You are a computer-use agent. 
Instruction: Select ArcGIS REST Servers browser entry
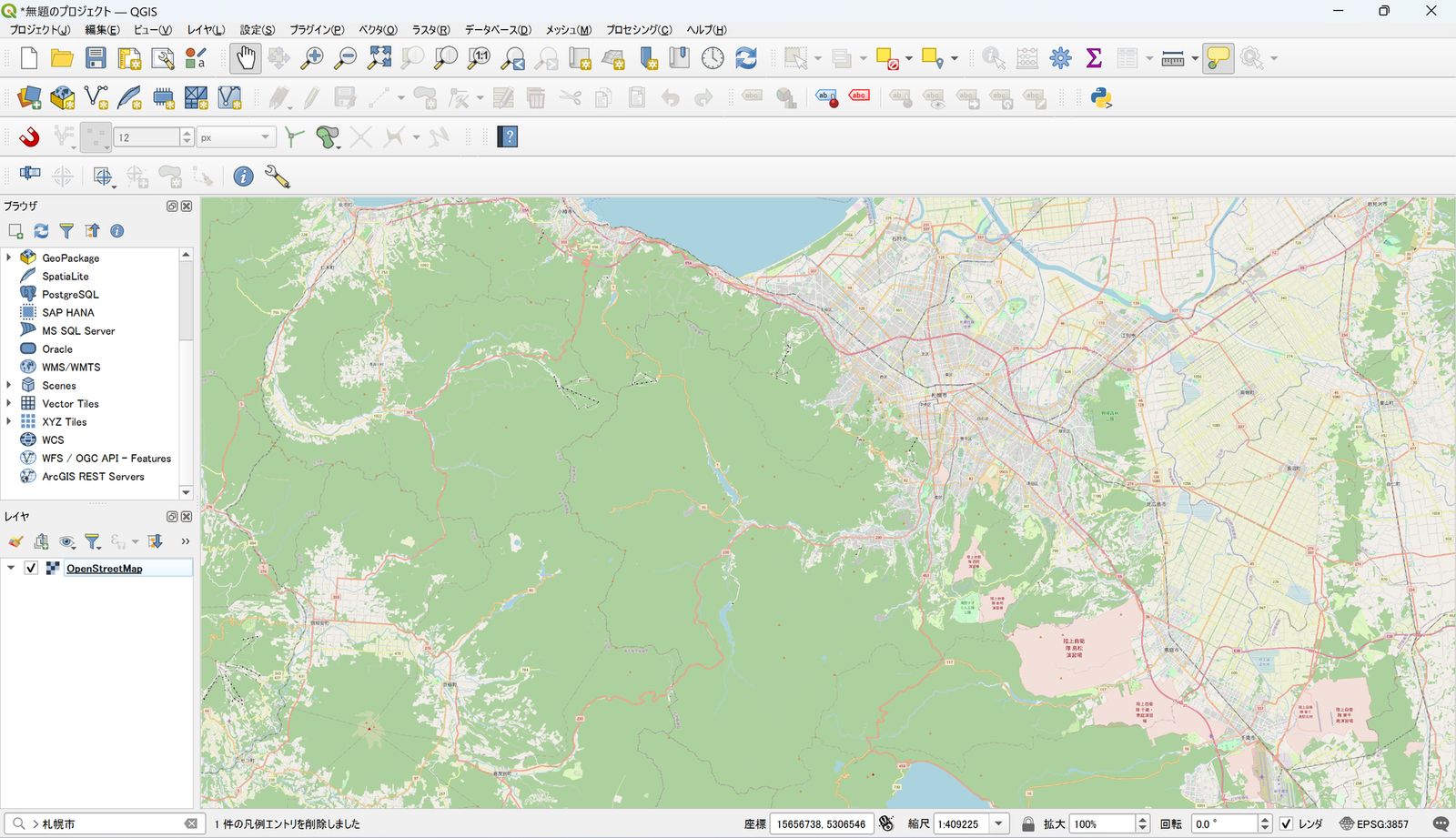(93, 476)
